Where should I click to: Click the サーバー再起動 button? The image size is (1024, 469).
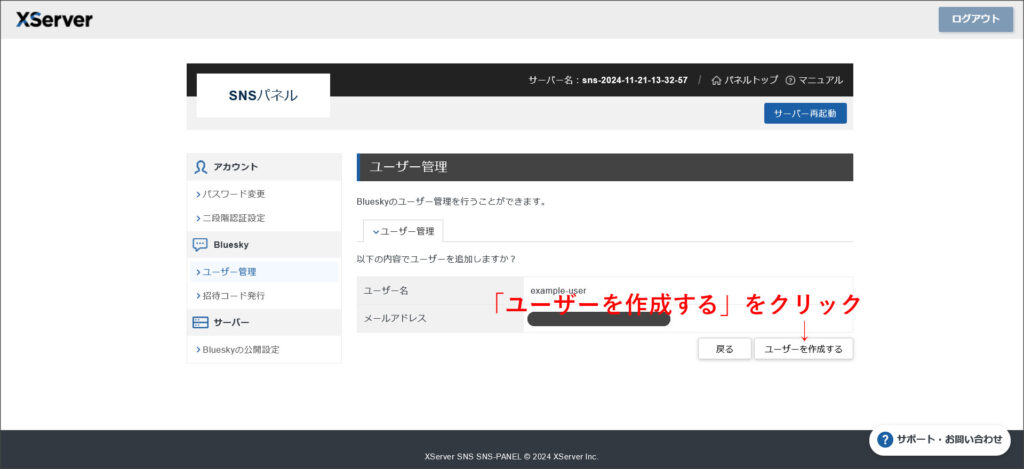point(805,113)
